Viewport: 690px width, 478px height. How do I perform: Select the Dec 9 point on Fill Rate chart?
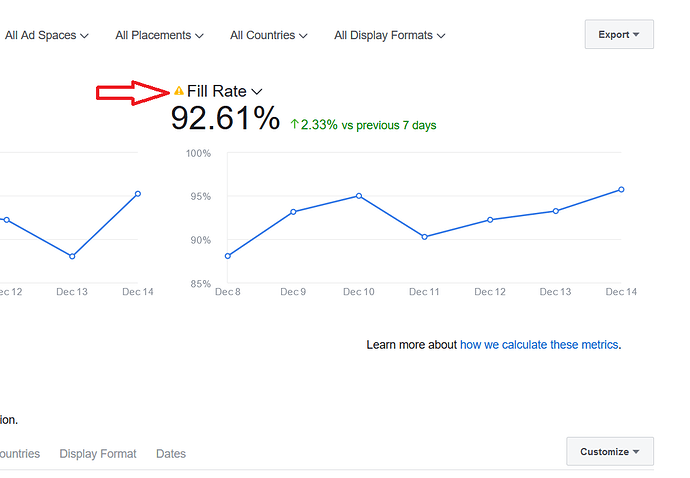(294, 212)
